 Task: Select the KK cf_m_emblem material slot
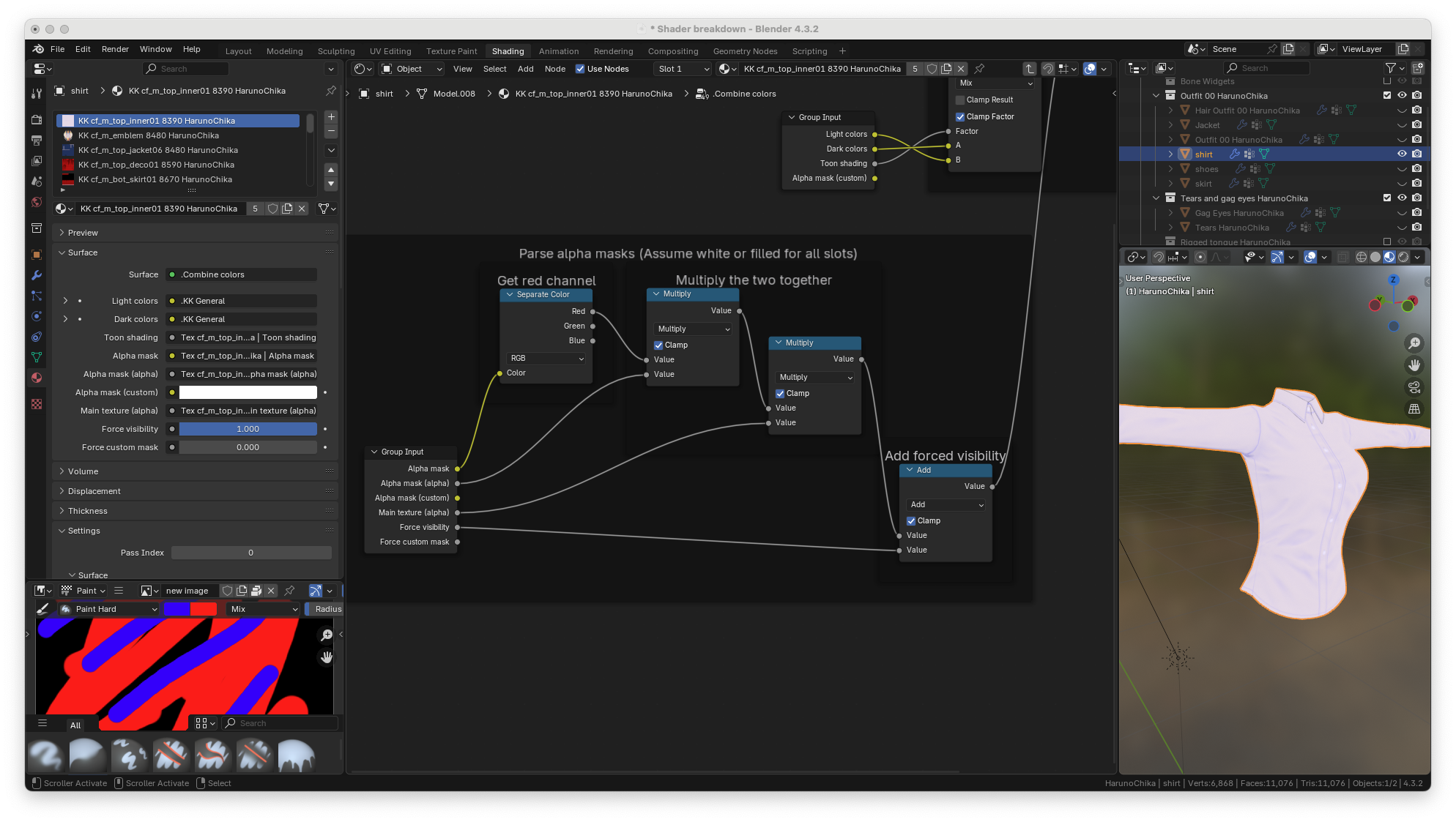pos(149,135)
